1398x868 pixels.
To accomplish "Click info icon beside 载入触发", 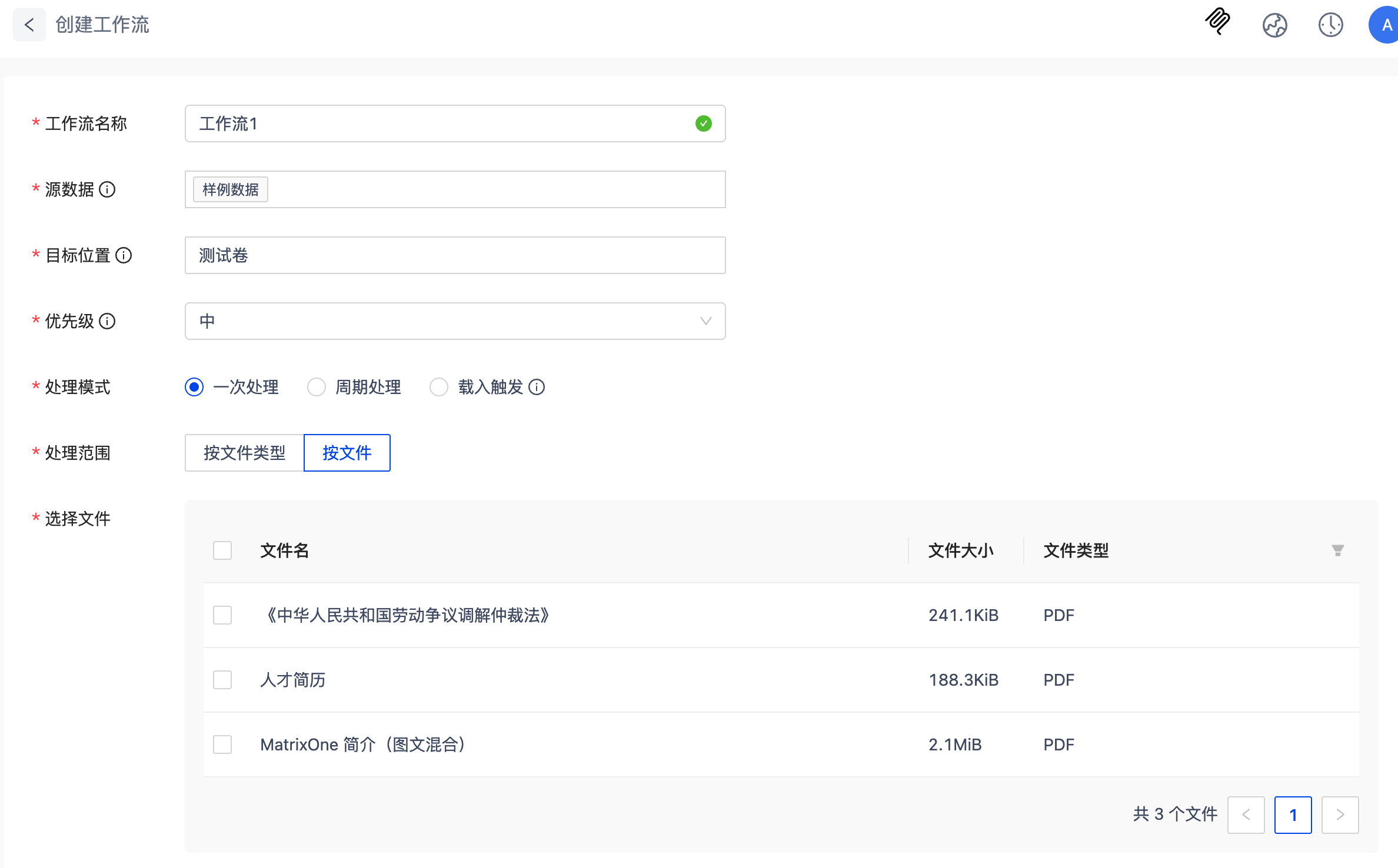I will [x=537, y=387].
